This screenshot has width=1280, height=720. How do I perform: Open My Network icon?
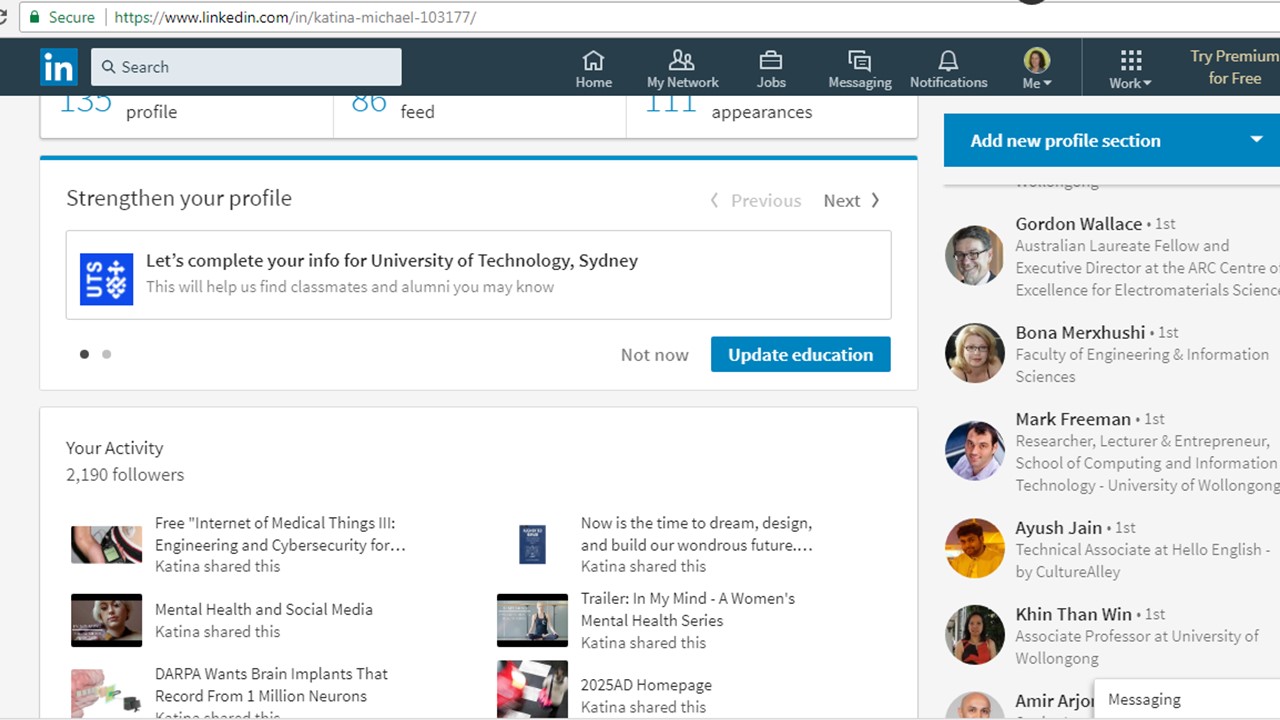(682, 68)
